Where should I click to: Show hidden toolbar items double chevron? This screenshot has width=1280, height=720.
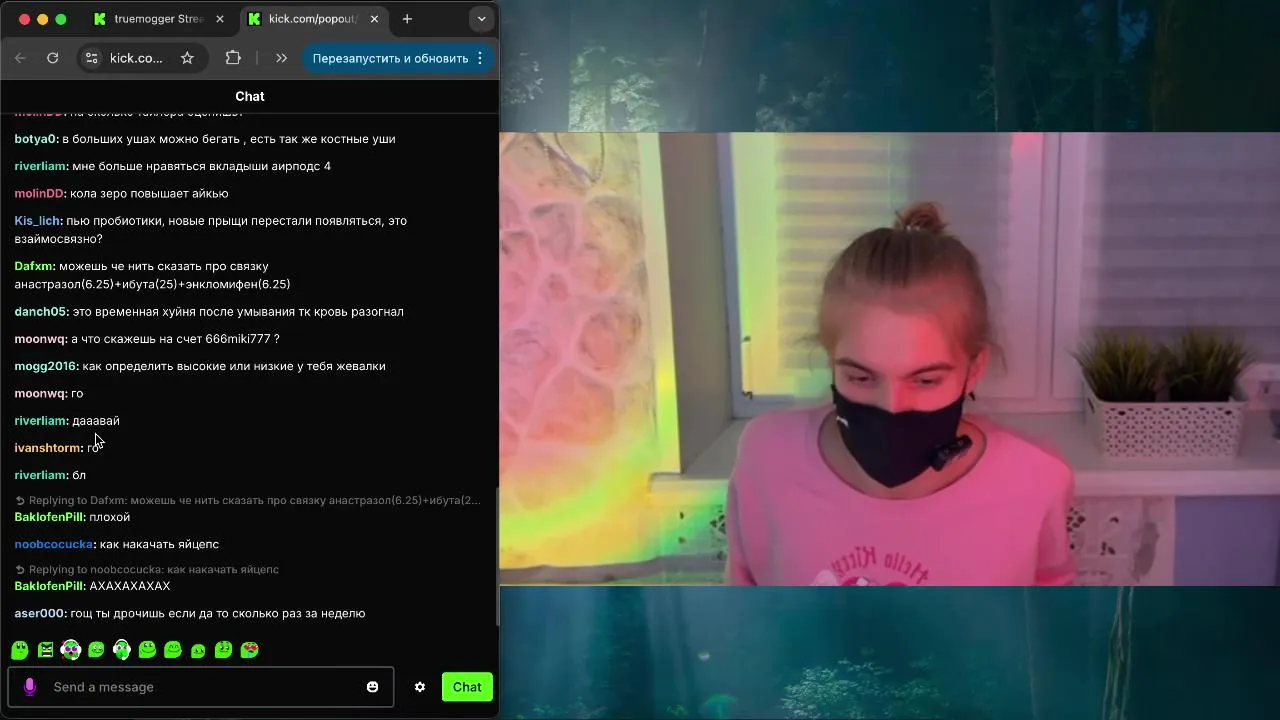(x=281, y=58)
